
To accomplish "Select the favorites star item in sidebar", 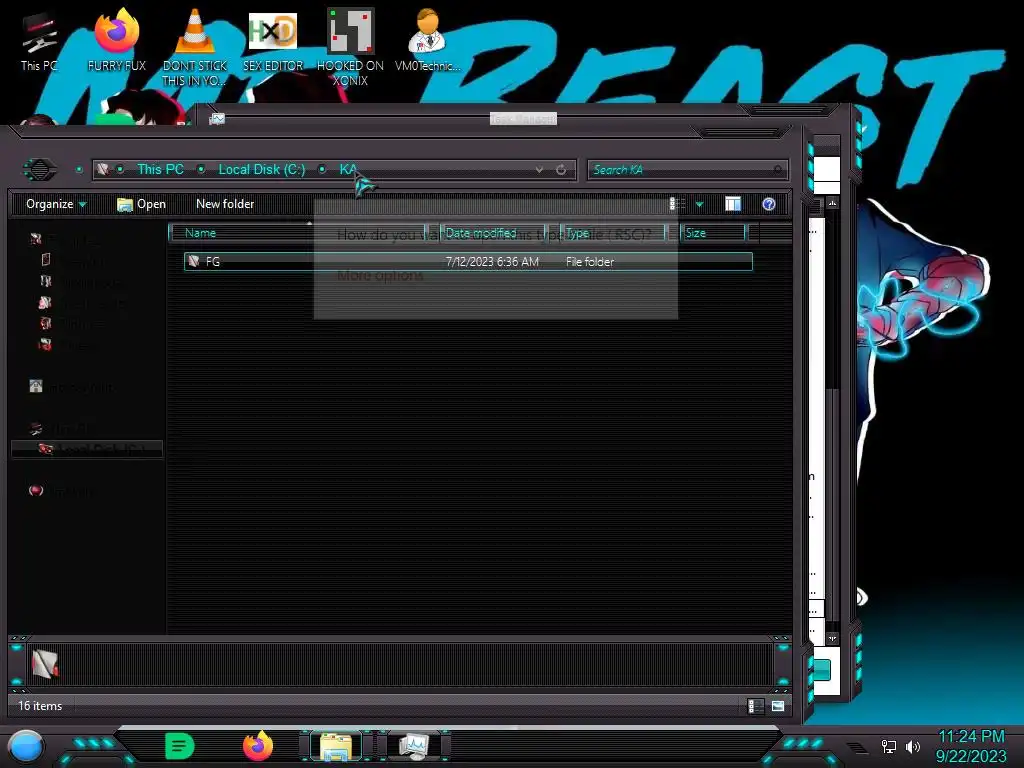I will pos(37,239).
